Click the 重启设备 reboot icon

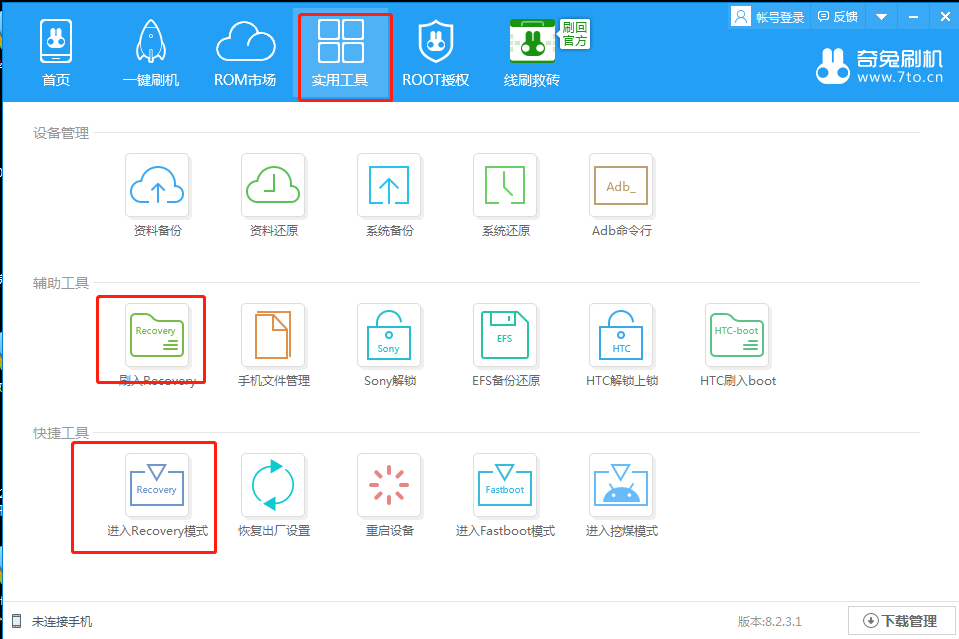(x=389, y=485)
